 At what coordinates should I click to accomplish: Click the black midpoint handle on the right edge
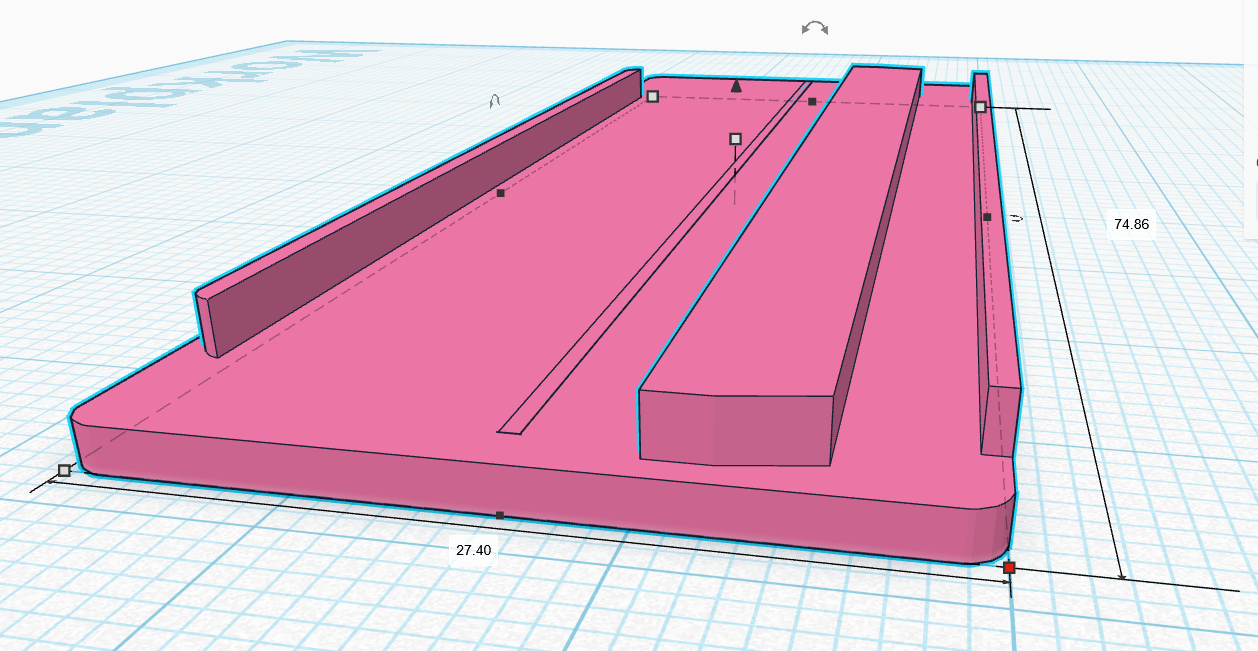coord(987,217)
